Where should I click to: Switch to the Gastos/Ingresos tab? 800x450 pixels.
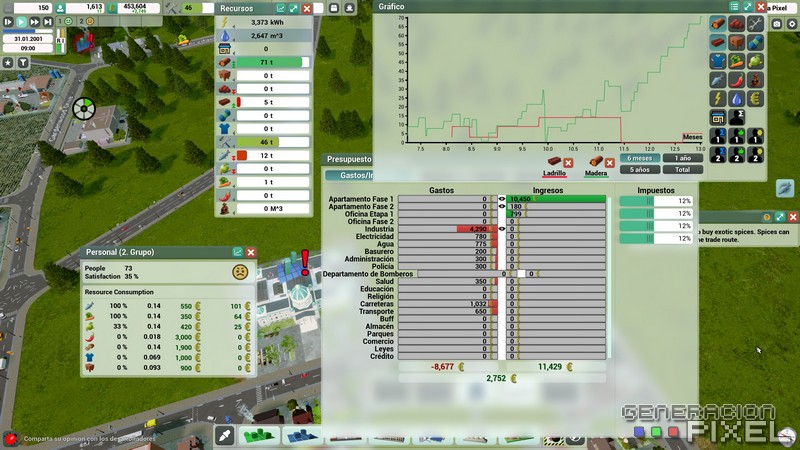coord(356,175)
